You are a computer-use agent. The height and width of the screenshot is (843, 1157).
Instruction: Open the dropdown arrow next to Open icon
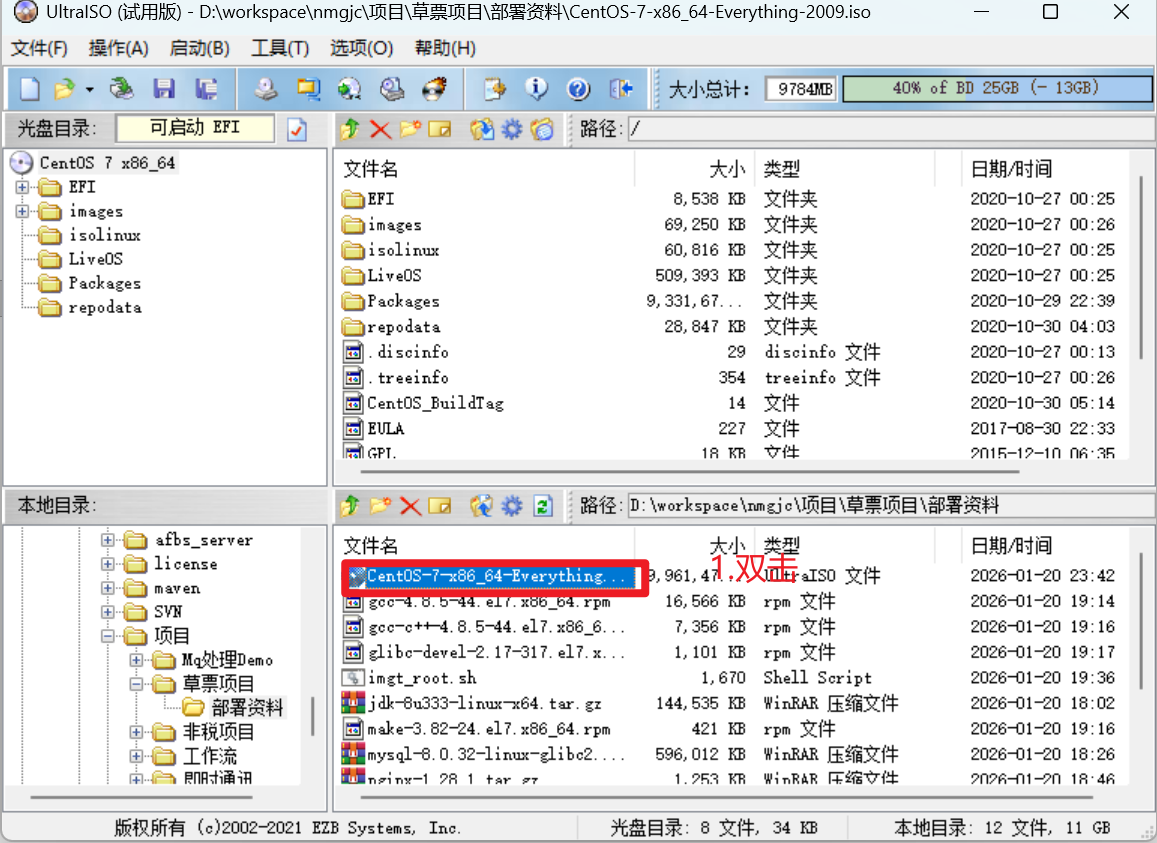[89, 89]
